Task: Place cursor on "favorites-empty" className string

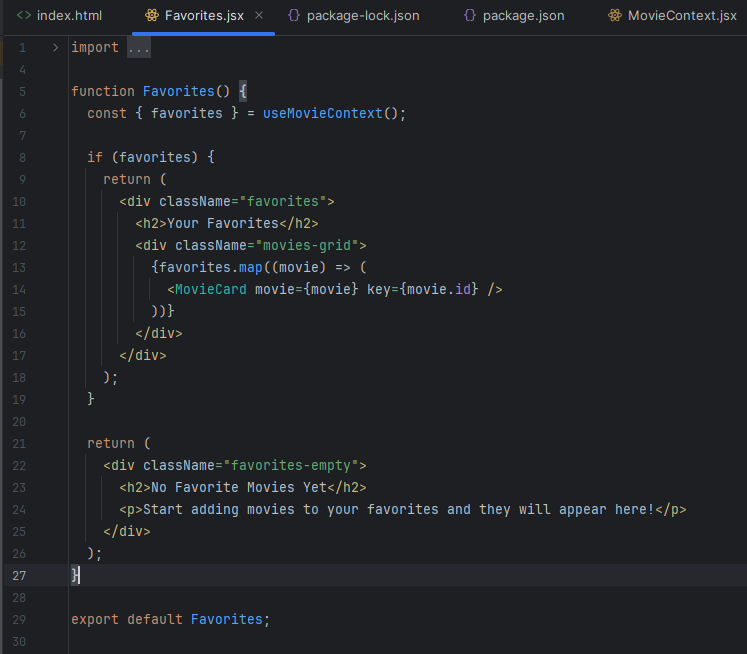Action: click(x=295, y=465)
